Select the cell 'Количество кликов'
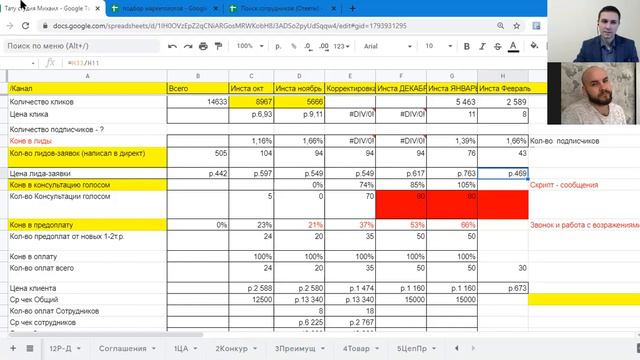 [x=87, y=102]
